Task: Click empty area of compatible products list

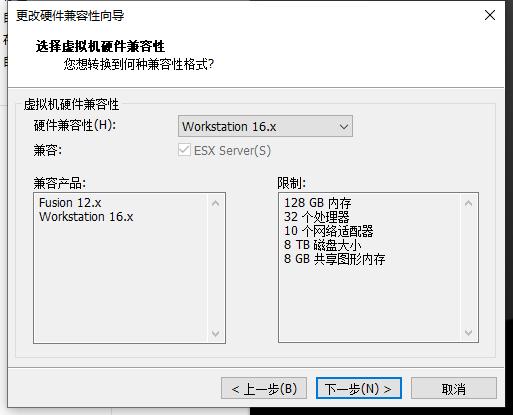Action: [x=122, y=283]
